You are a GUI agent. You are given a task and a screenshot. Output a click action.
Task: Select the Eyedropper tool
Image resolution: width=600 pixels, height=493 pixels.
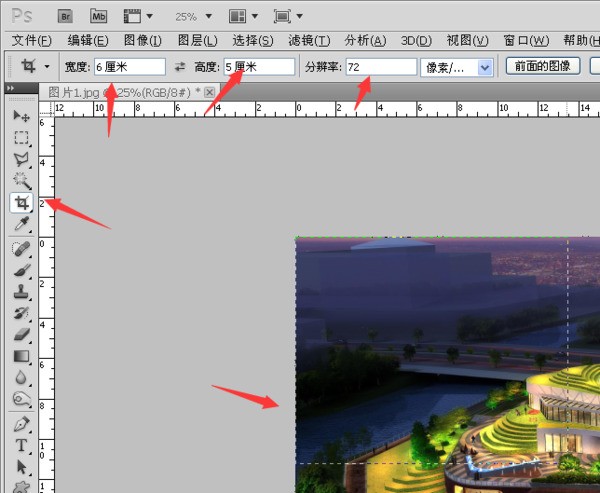pos(21,225)
